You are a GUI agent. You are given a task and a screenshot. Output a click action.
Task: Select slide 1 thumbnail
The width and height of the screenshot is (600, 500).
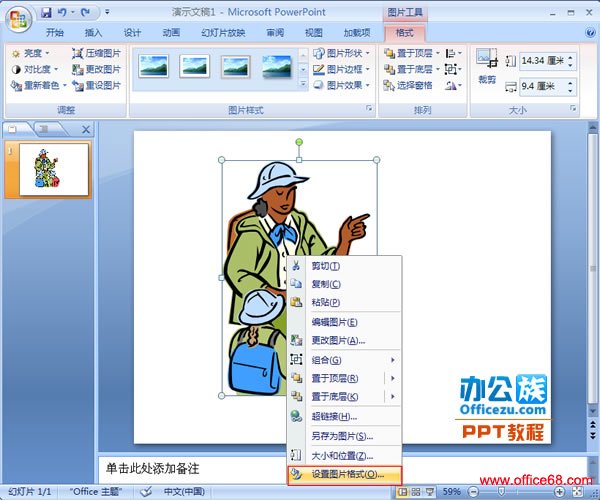(x=54, y=169)
